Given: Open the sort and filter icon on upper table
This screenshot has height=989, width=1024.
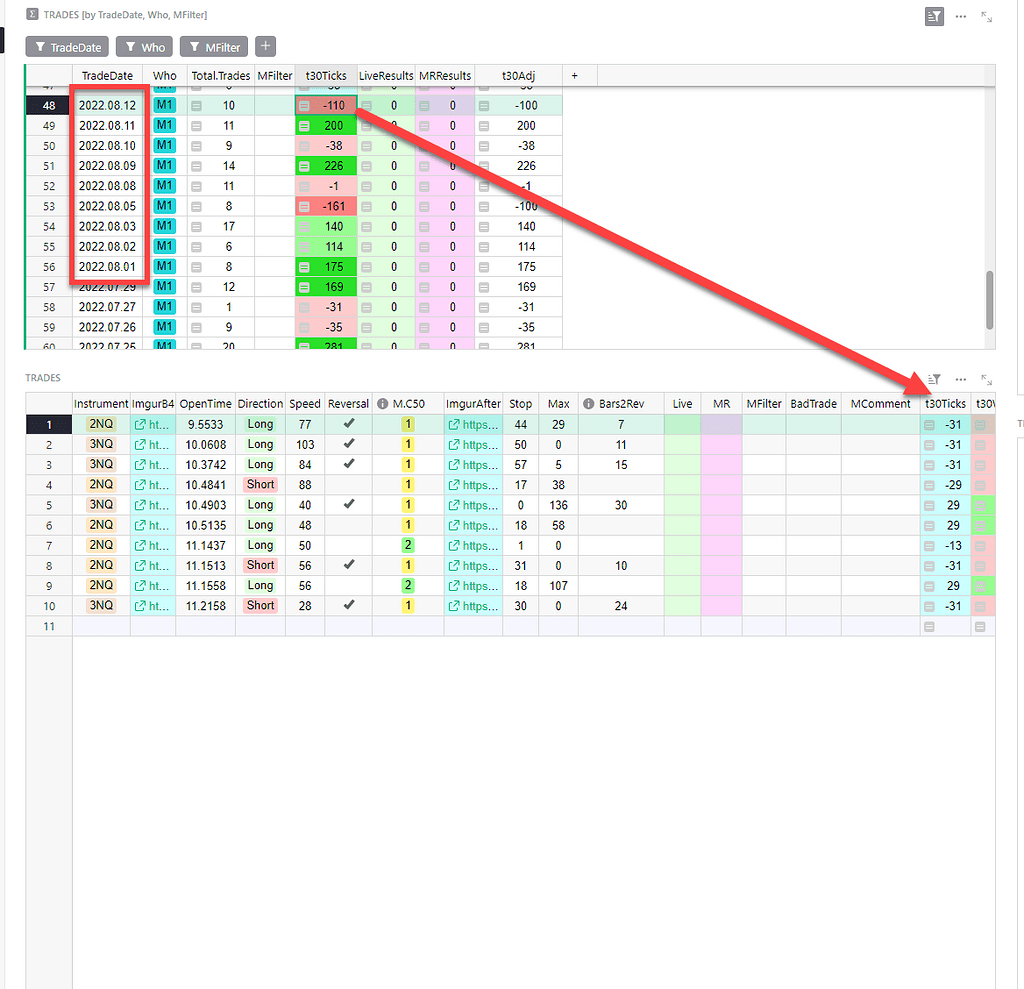Looking at the screenshot, I should click(x=934, y=16).
